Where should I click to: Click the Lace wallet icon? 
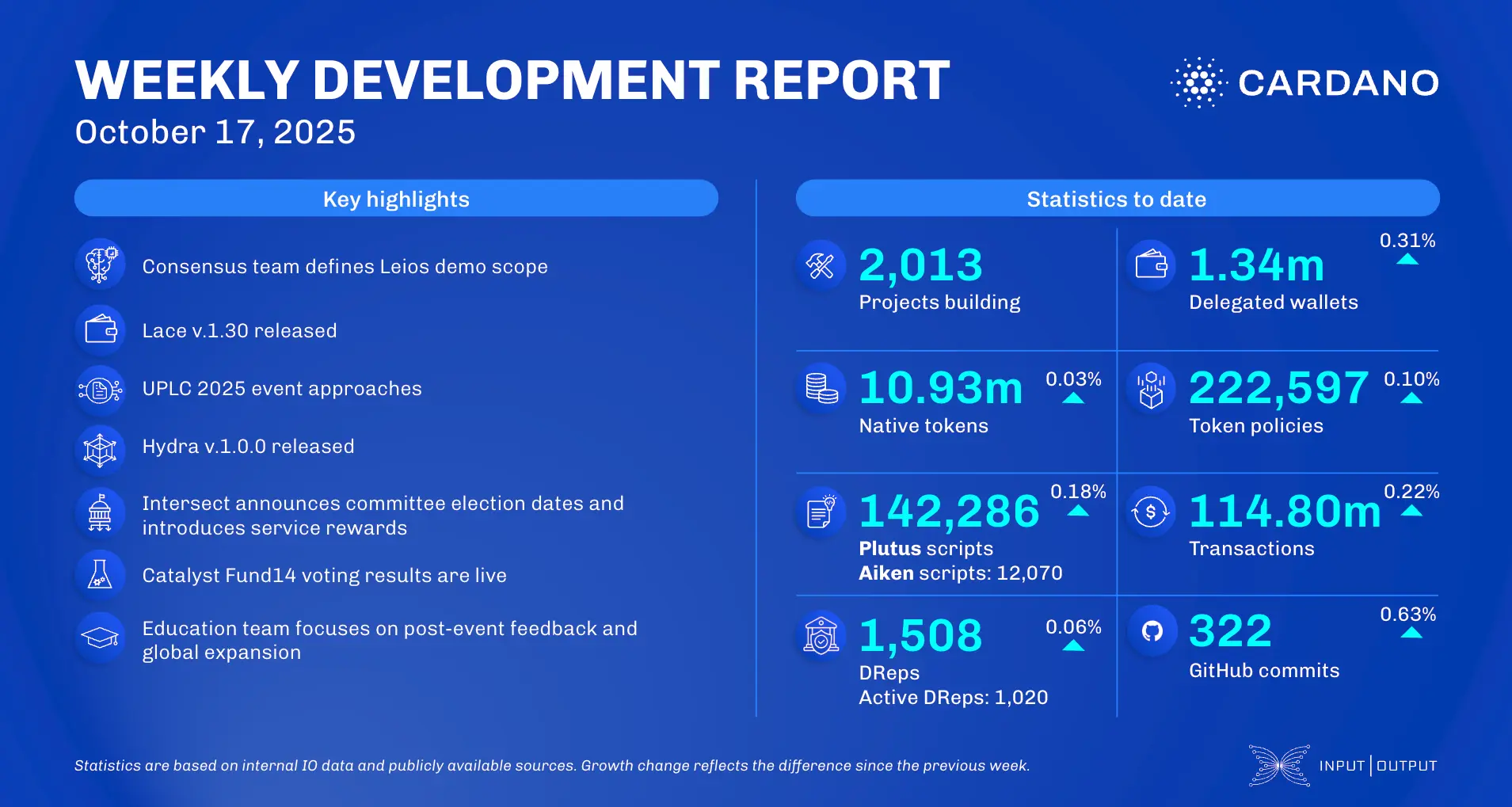[101, 329]
